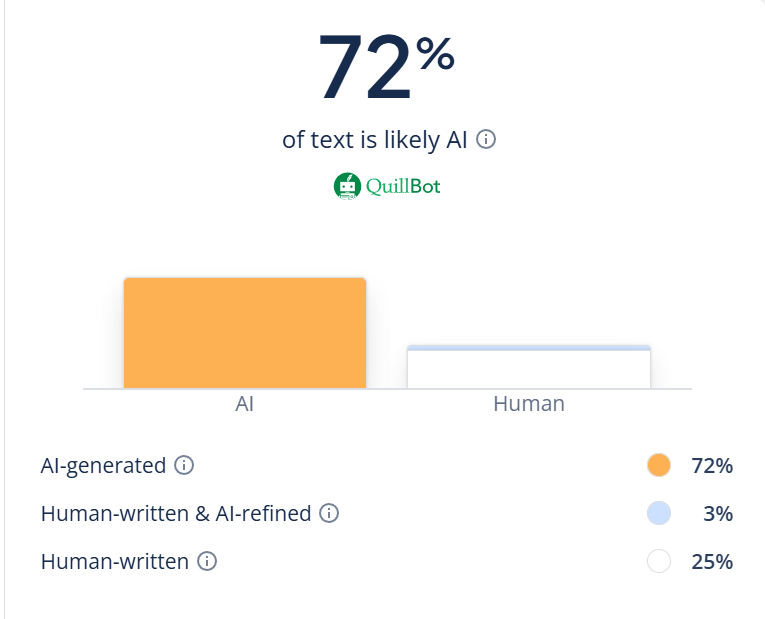Open the AI-generated info tooltip icon
The height and width of the screenshot is (619, 765).
tap(184, 465)
